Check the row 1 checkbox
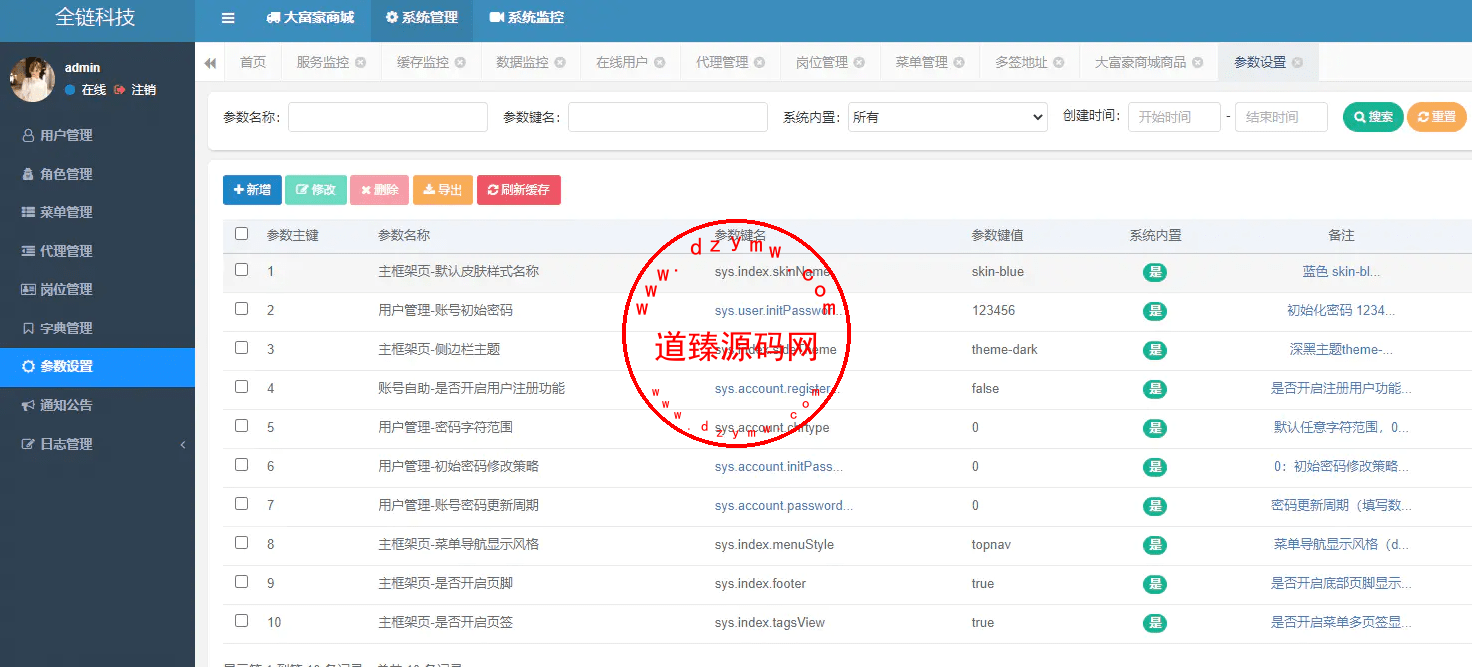Screen dimensions: 1472x667 coord(241,270)
